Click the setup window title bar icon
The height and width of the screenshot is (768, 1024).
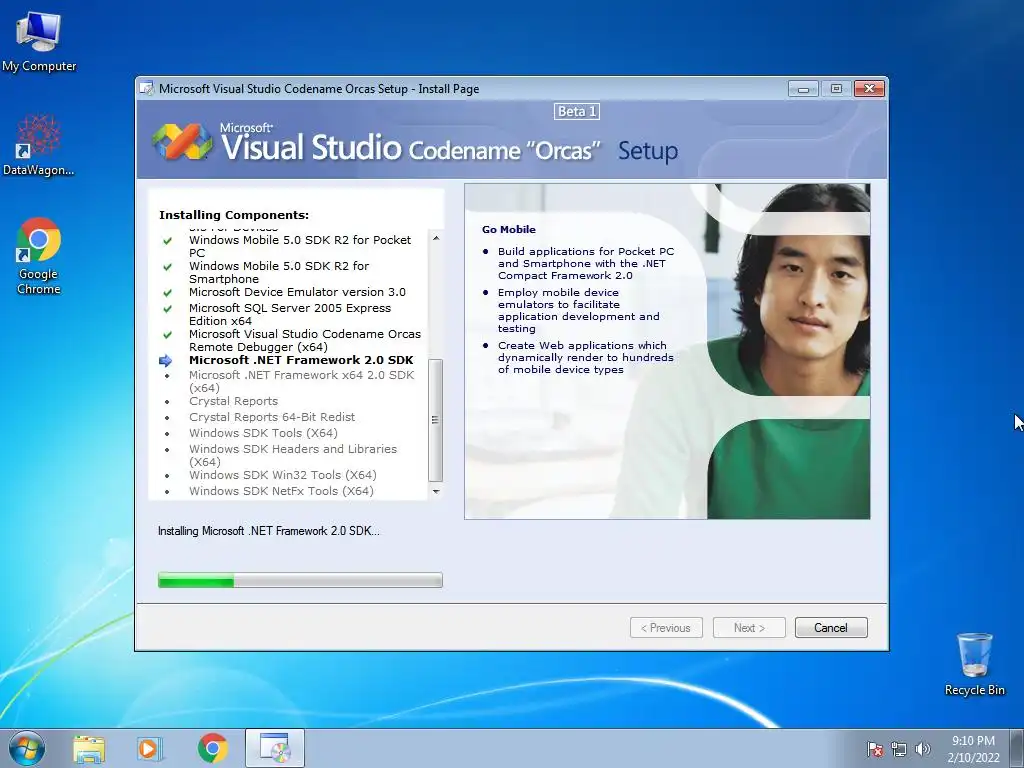coord(148,88)
